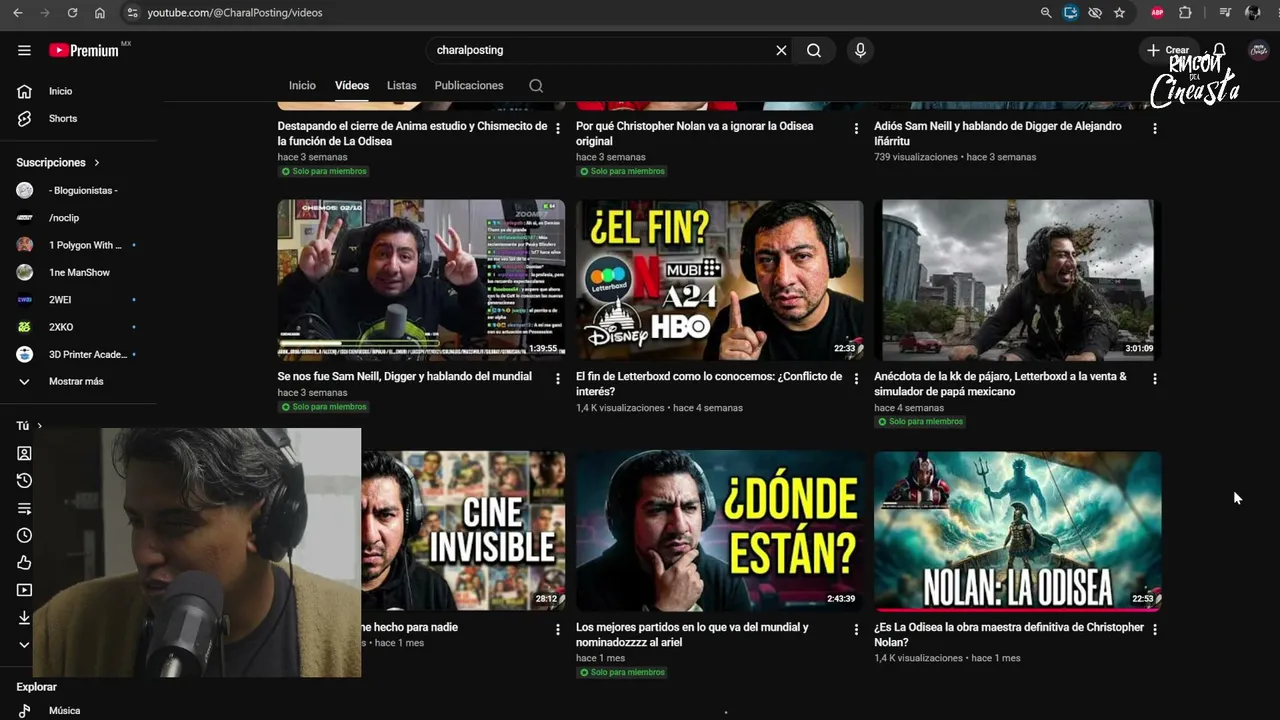
Task: Play the NOLAN: LA ODISEA thumbnail
Action: pyautogui.click(x=1018, y=531)
